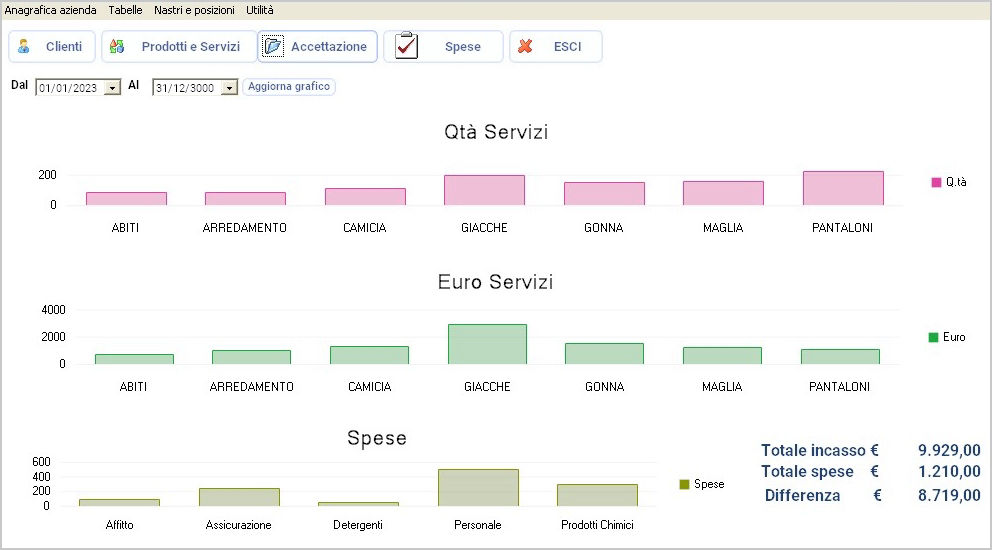Click the Spese checkmark icon
The image size is (992, 550).
406,47
